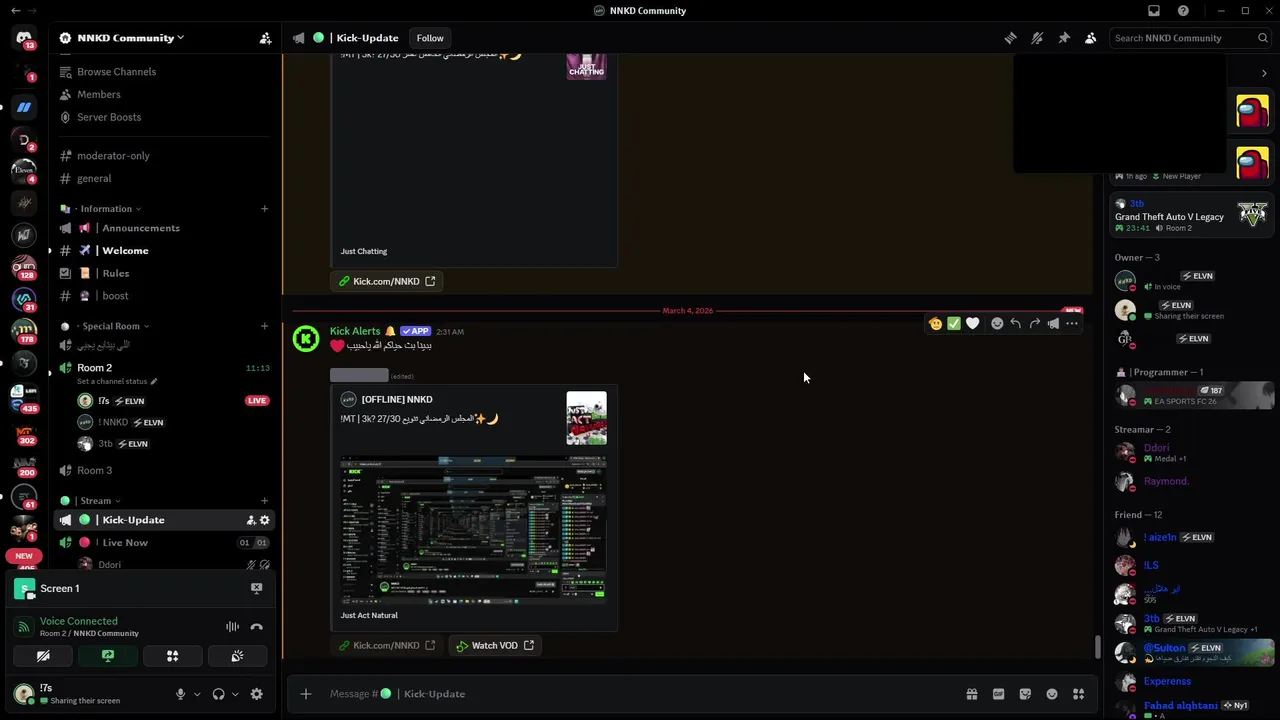Deafen with the headphones icon
Screen dimensions: 1280x720
[218, 694]
